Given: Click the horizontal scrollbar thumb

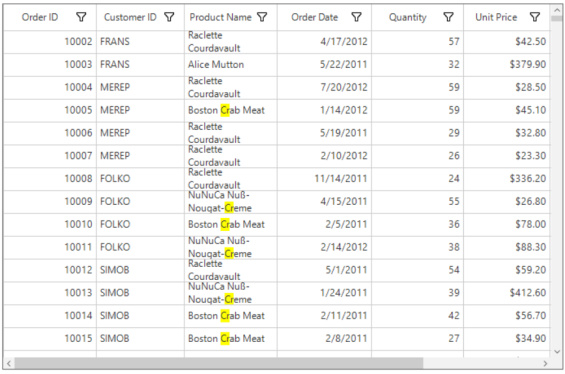Looking at the screenshot, I should point(219,364).
